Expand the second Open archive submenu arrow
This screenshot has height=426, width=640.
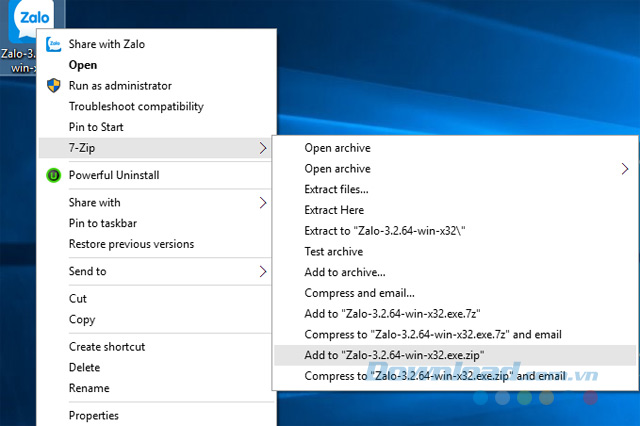(x=627, y=169)
